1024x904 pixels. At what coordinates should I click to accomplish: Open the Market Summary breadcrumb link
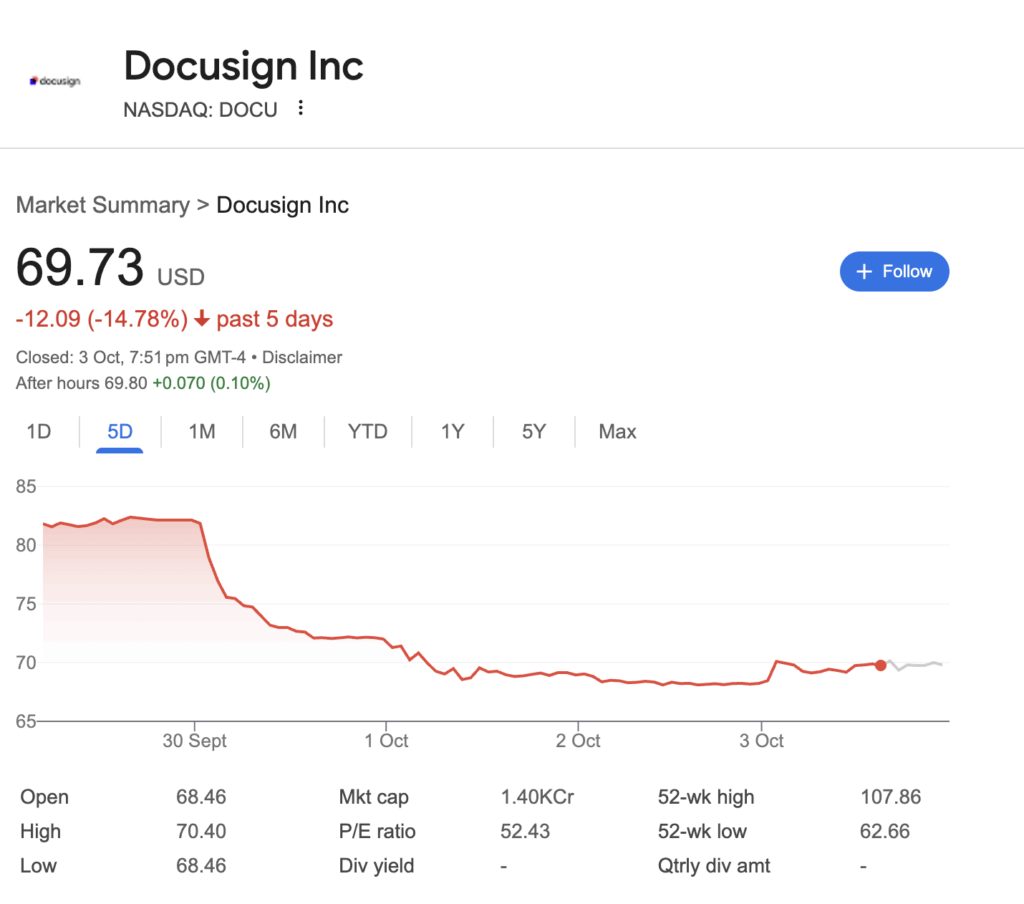pyautogui.click(x=102, y=205)
